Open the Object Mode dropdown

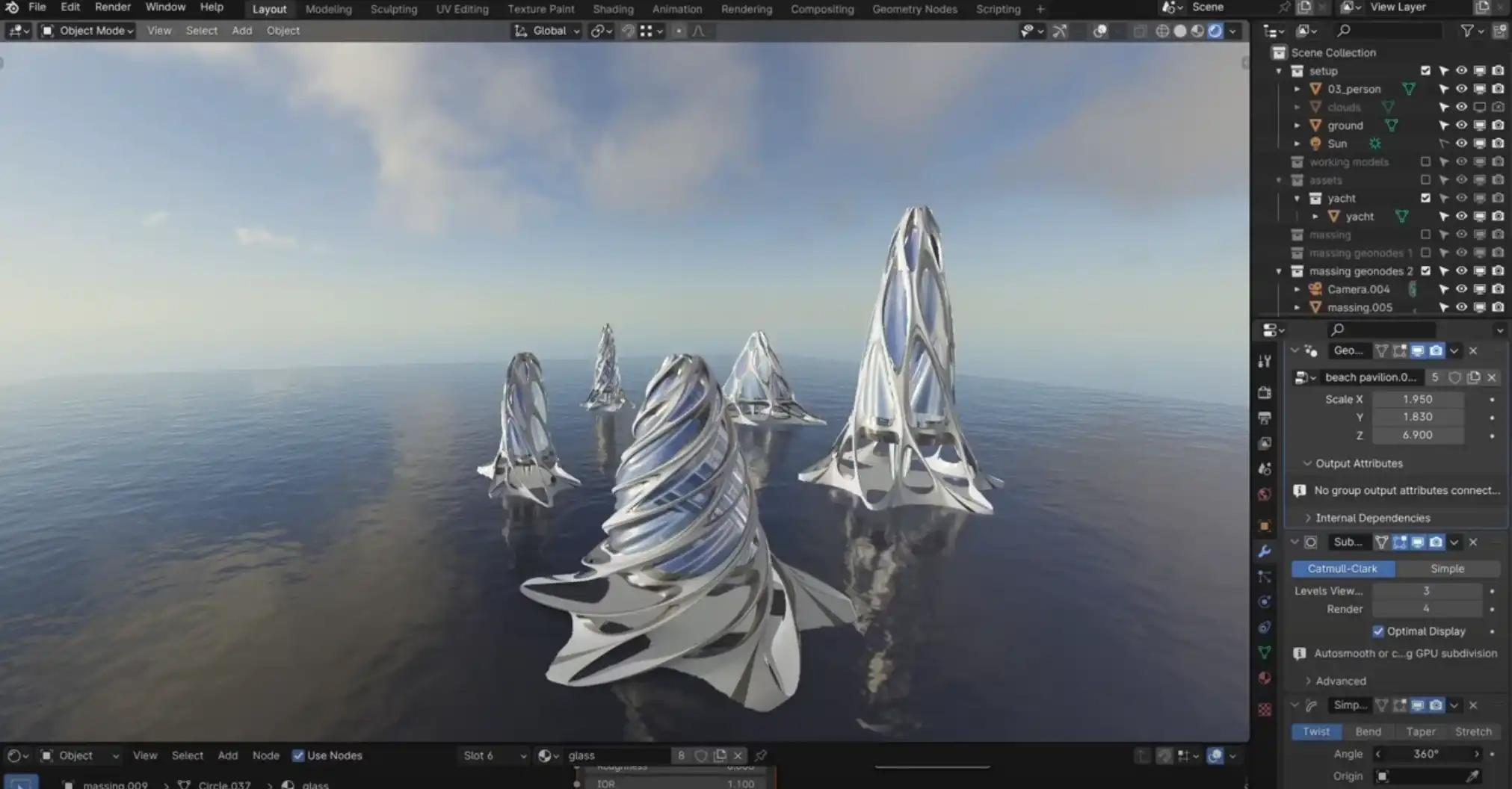[88, 31]
